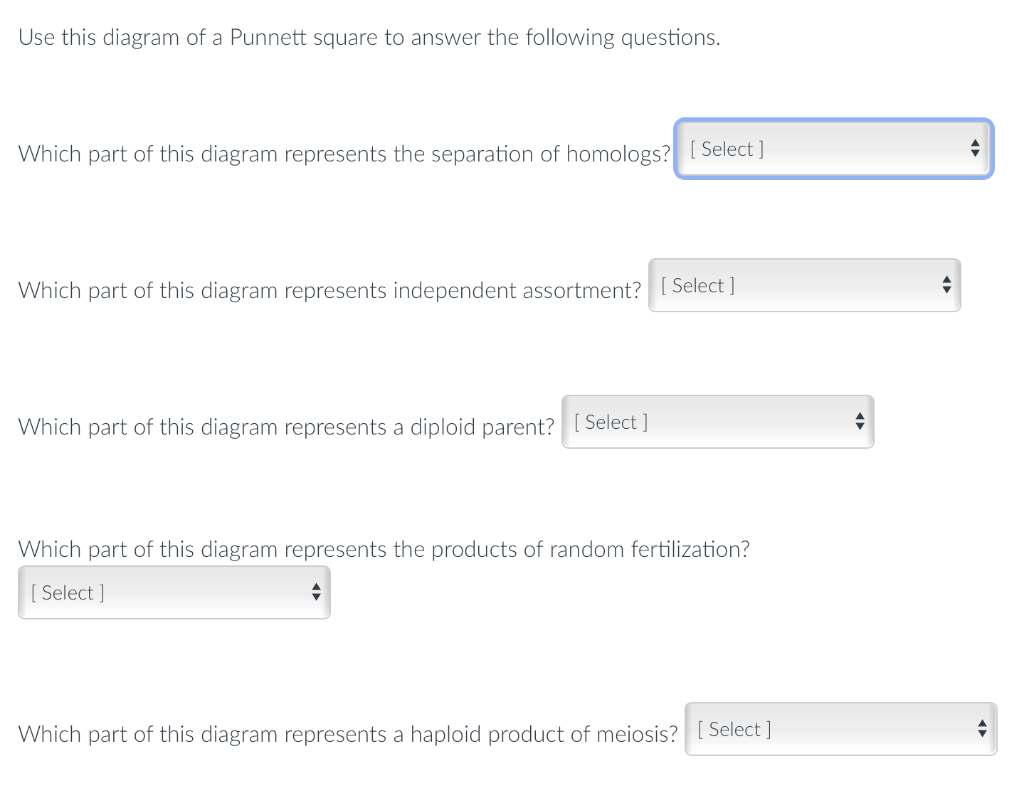The height and width of the screenshot is (793, 1024).
Task: Click the arrow icon on the homologs dropdown
Action: tap(975, 149)
